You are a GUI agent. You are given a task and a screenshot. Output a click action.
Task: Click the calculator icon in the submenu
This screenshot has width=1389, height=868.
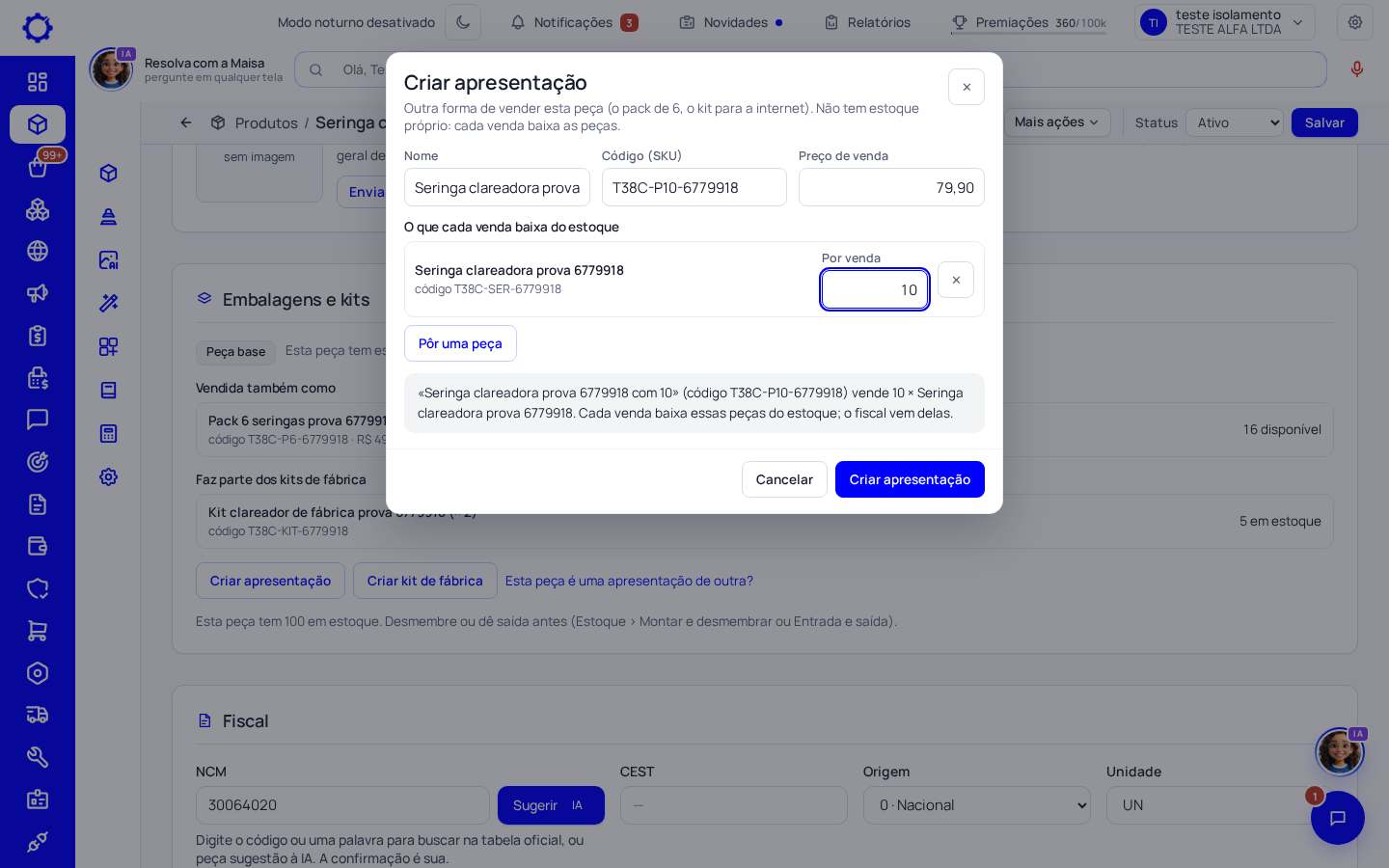click(108, 433)
